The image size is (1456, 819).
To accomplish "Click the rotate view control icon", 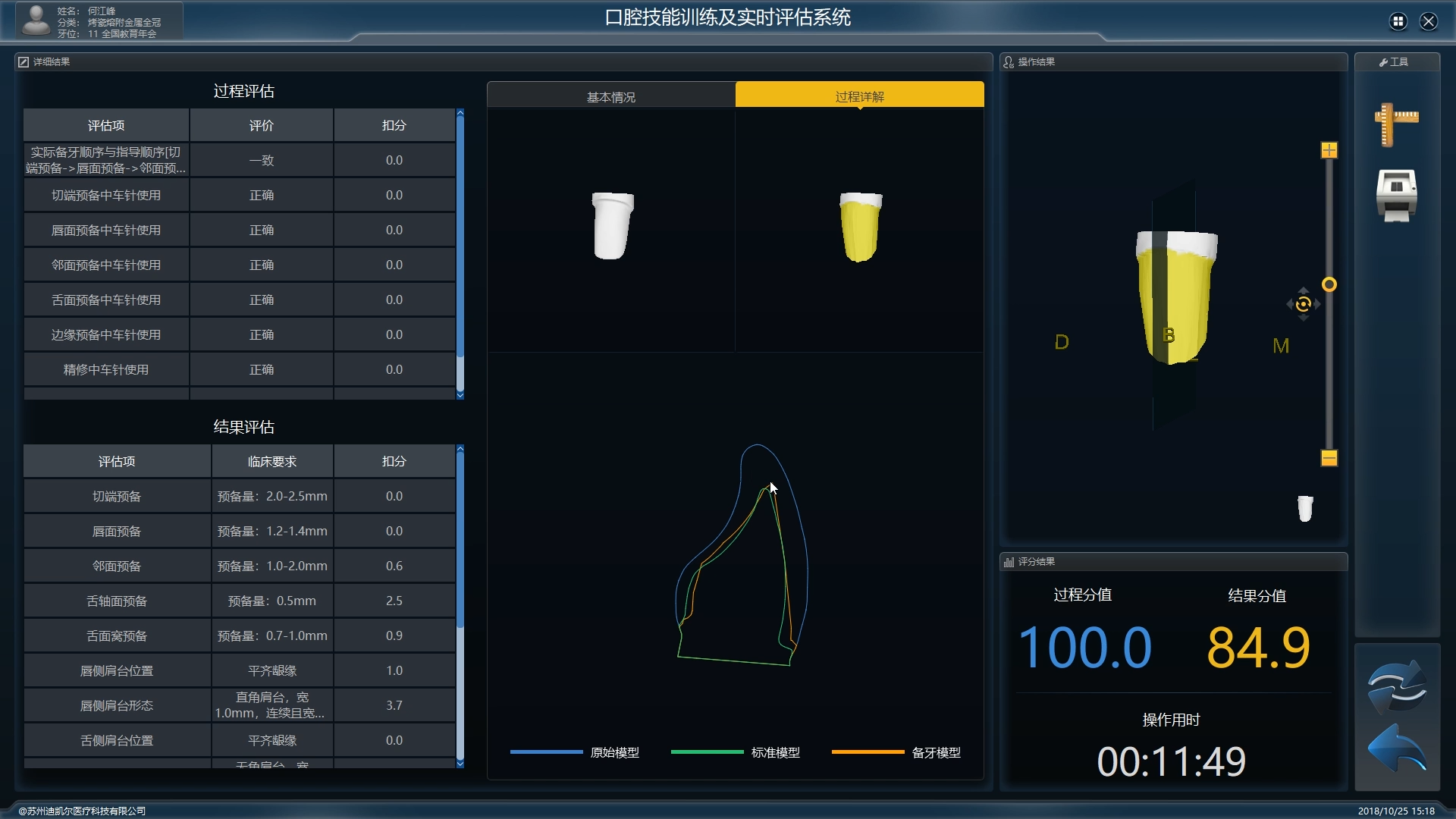I will pos(1303,304).
